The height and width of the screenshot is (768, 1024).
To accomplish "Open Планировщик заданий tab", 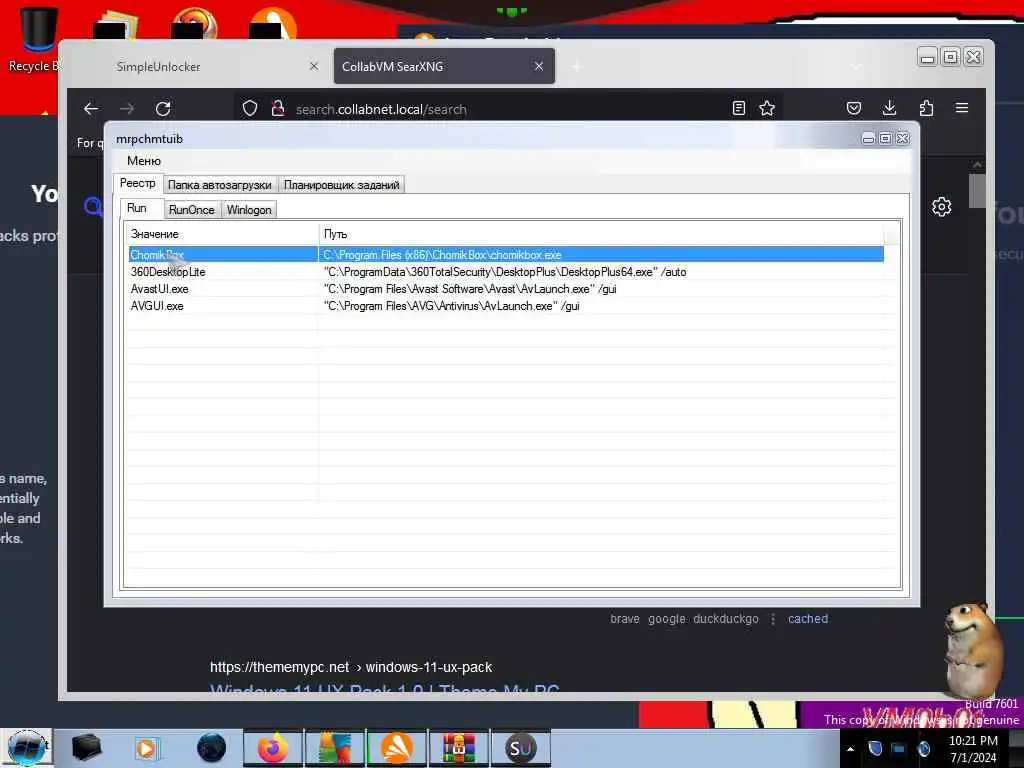I will tap(342, 185).
